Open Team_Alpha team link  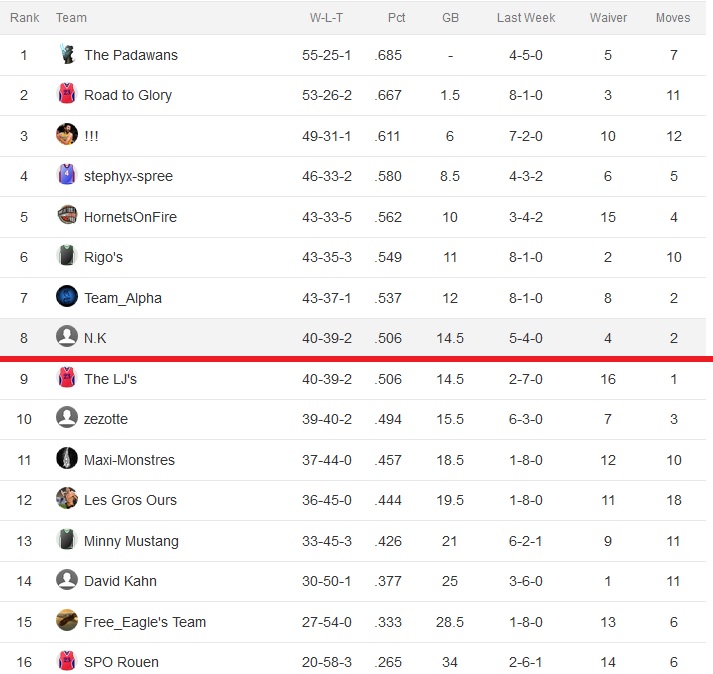(123, 298)
